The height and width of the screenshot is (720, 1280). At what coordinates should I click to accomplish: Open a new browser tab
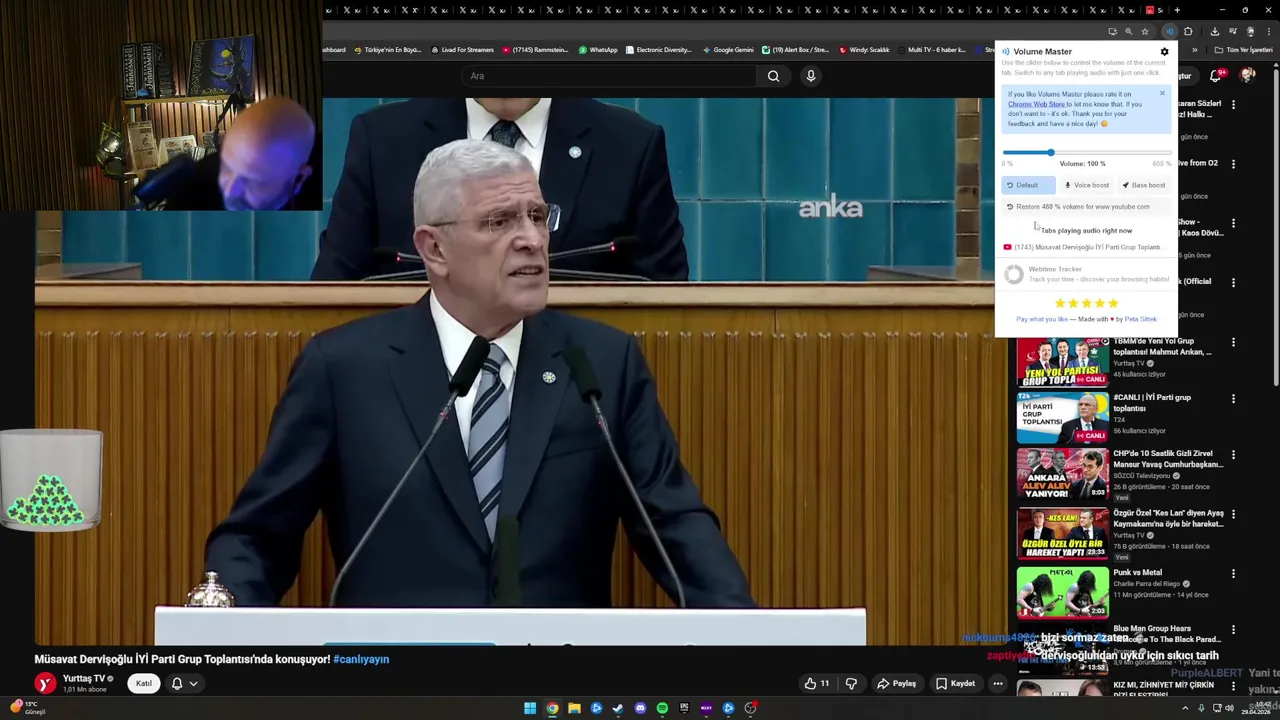click(1177, 10)
